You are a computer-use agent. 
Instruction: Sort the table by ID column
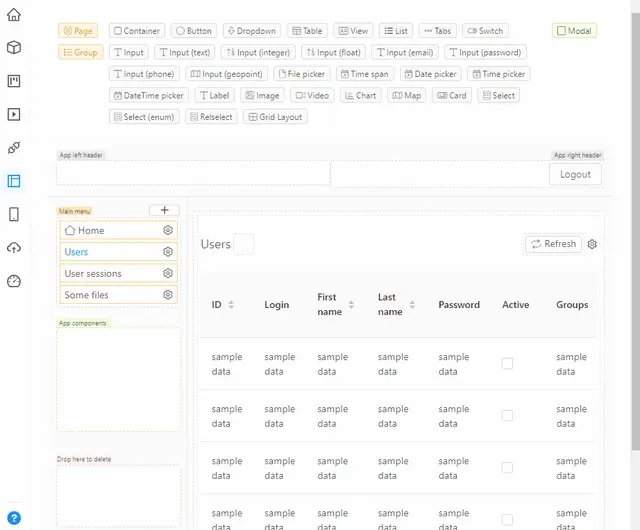pos(231,305)
